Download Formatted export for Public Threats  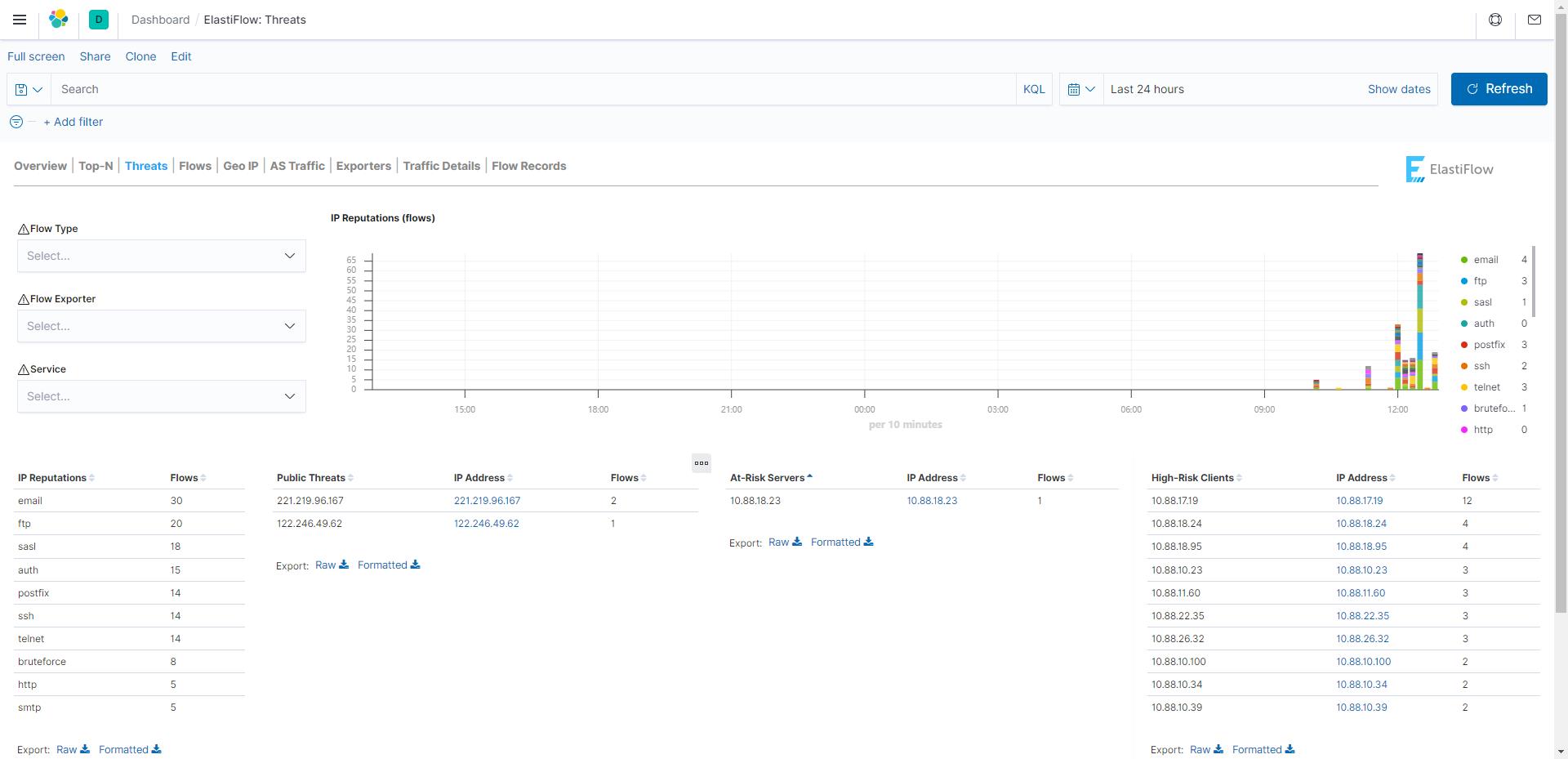389,565
